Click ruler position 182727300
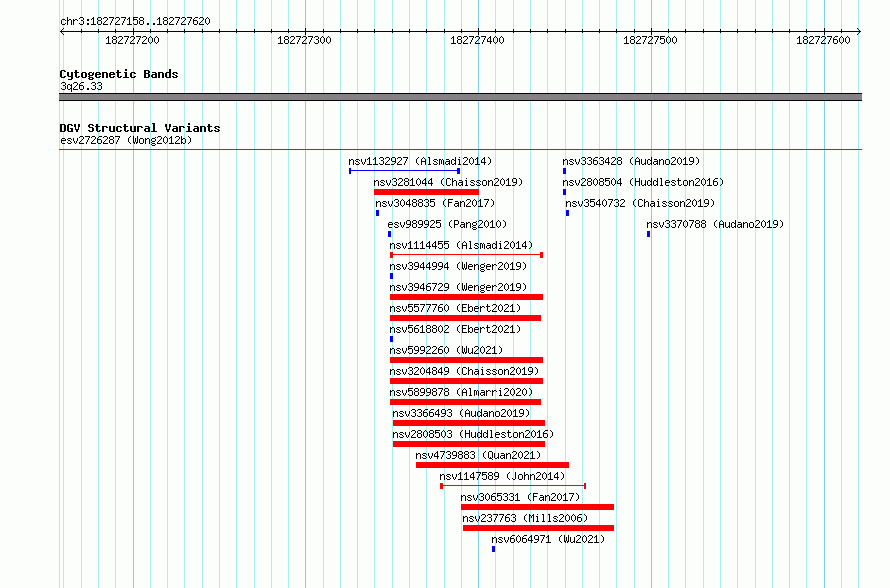Image resolution: width=890 pixels, height=588 pixels. coord(304,40)
